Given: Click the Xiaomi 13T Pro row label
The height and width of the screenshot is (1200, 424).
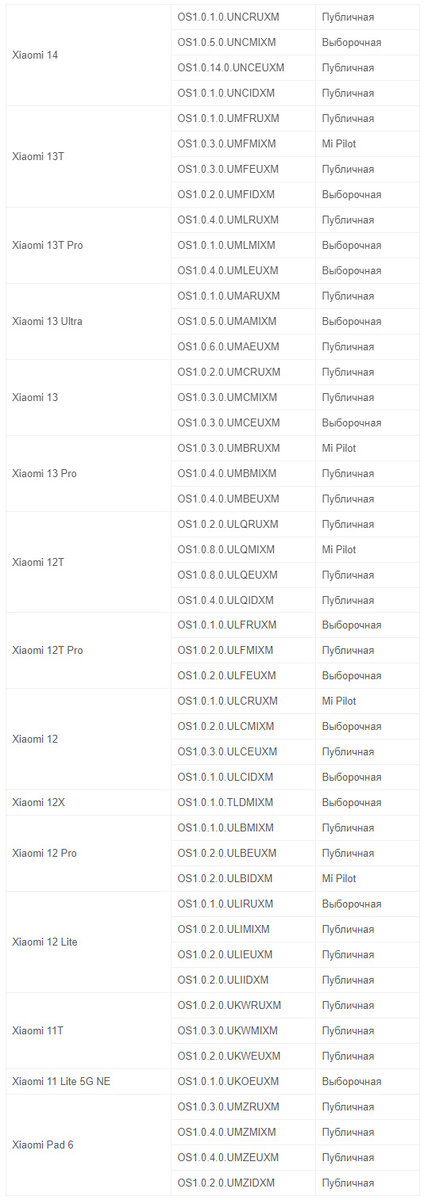Looking at the screenshot, I should click(88, 245).
